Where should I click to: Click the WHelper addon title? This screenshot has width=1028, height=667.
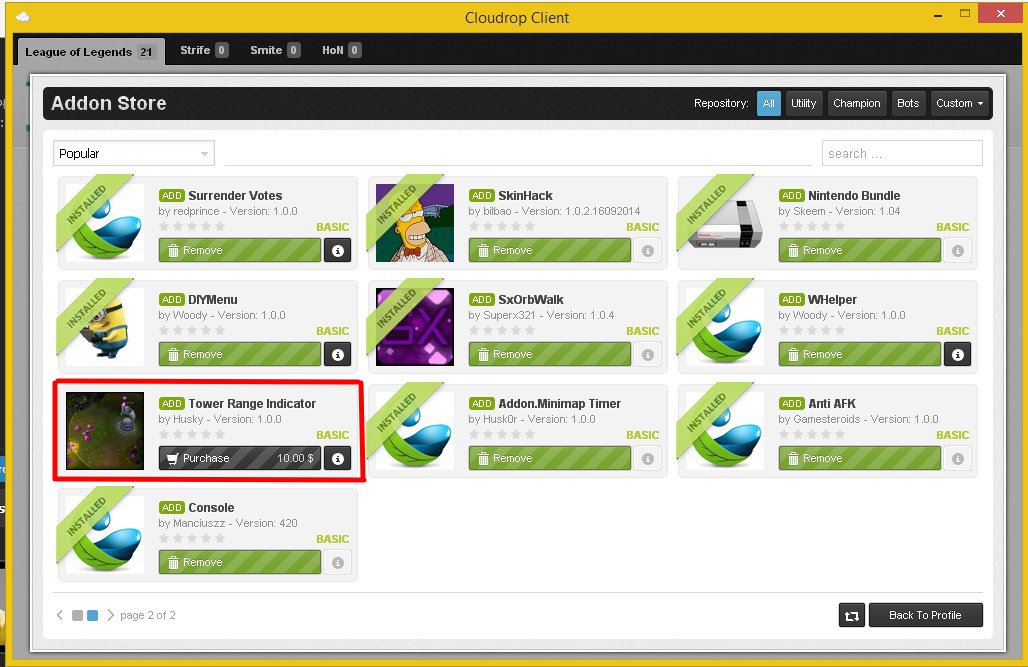click(832, 300)
